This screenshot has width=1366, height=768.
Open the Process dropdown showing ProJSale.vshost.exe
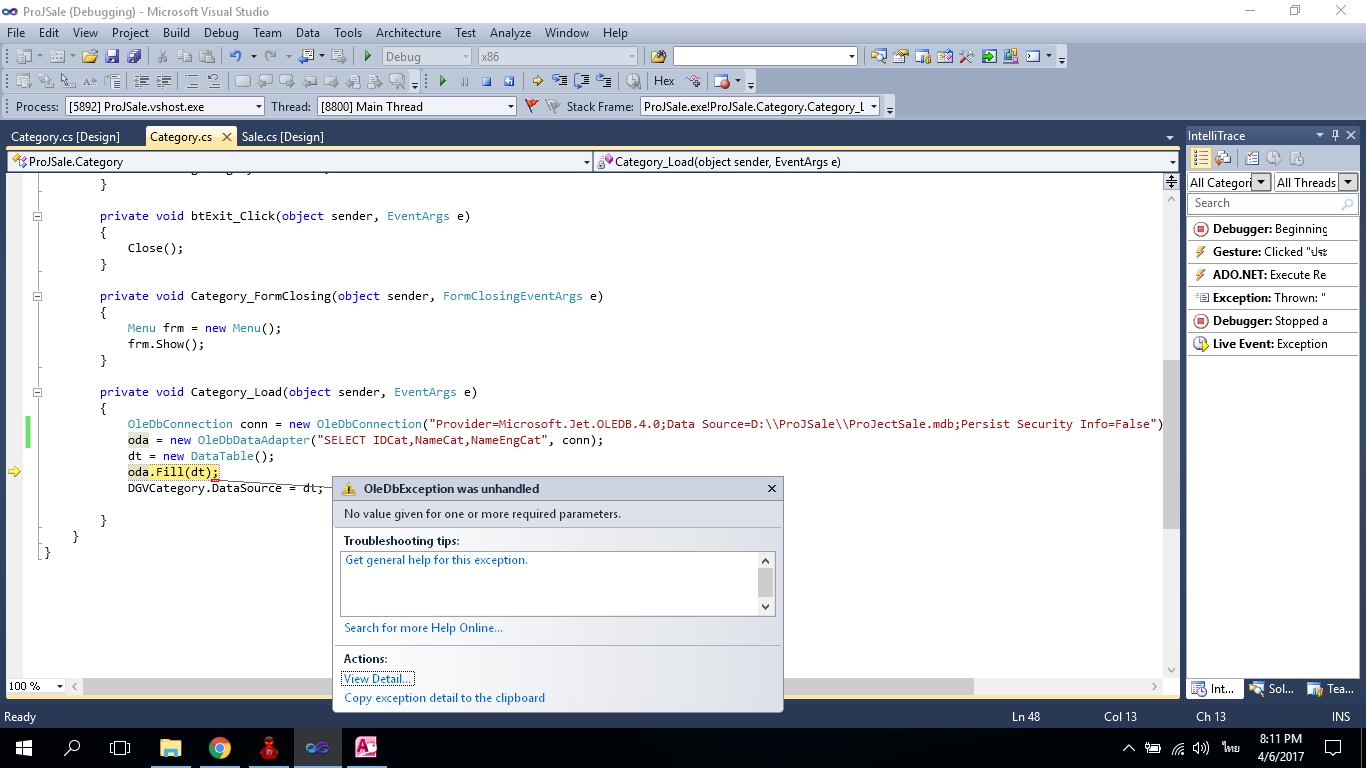click(x=165, y=106)
